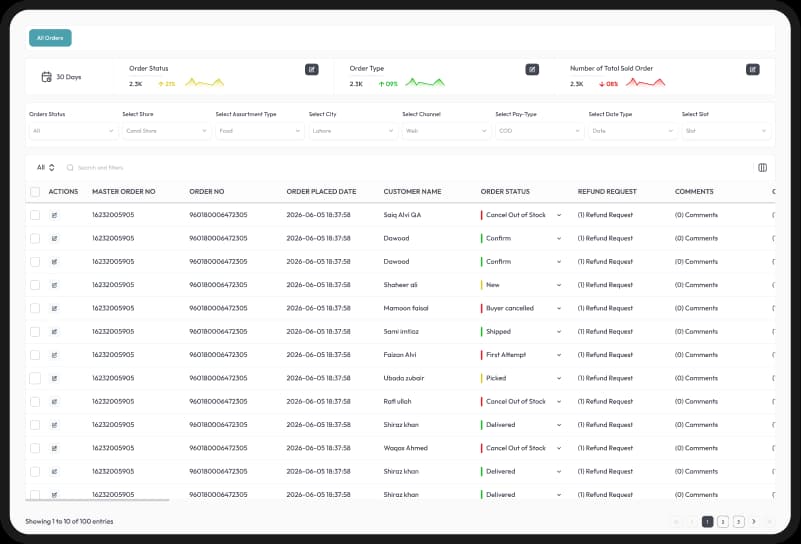Sort by ORDER STATUS column header
Viewport: 801px width, 544px height.
pyautogui.click(x=505, y=192)
